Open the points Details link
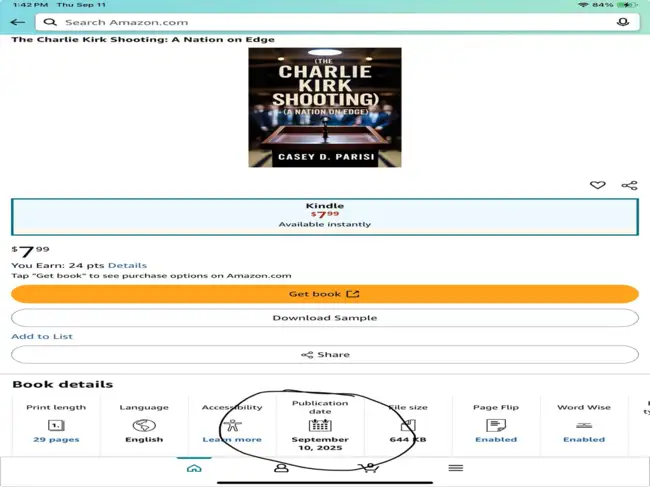 click(x=127, y=265)
